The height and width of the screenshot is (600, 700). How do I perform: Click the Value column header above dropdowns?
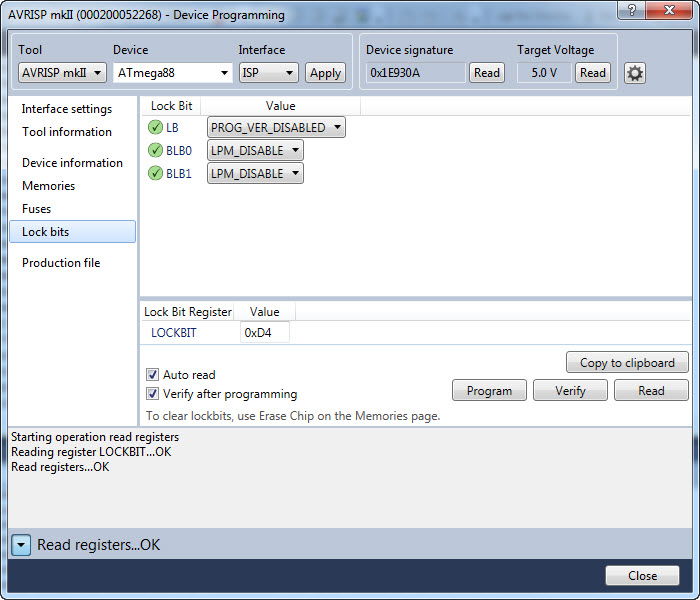[x=280, y=106]
